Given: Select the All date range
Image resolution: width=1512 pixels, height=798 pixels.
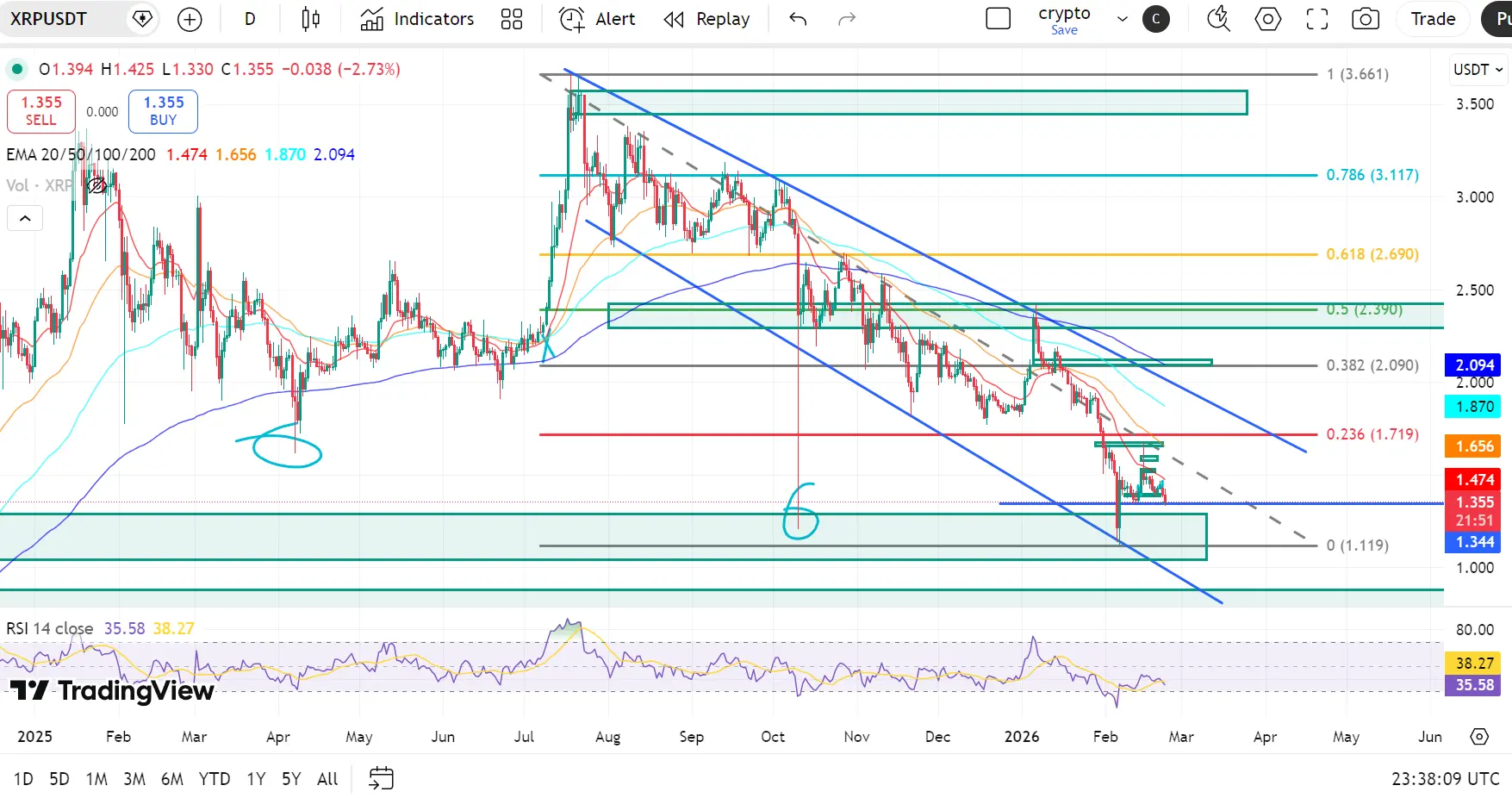Looking at the screenshot, I should coord(327,779).
